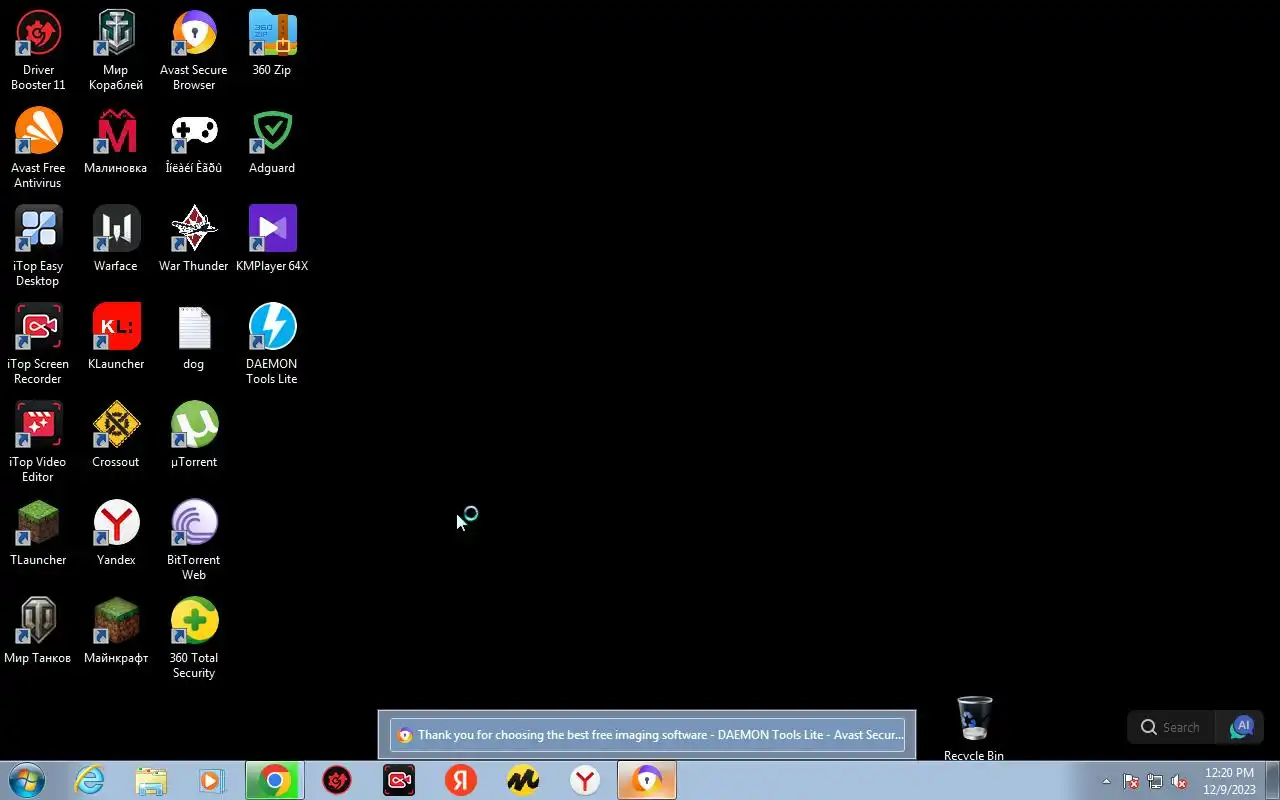This screenshot has height=800, width=1280.
Task: Select the dog text file
Action: (194, 337)
